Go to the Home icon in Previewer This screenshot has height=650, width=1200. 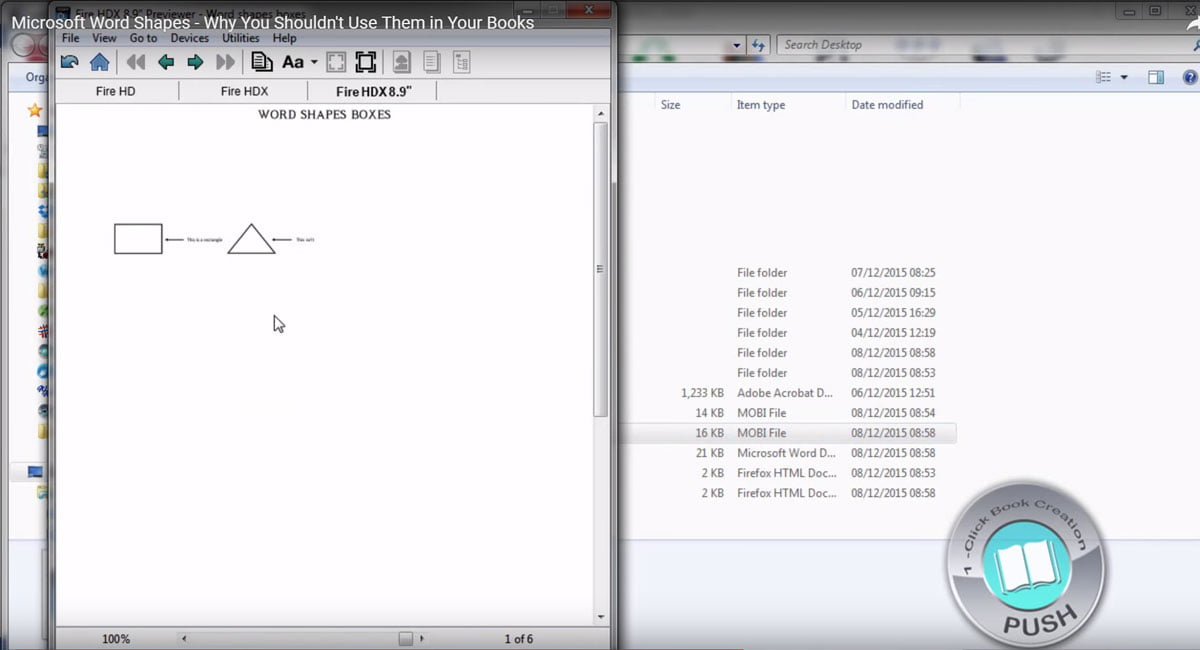click(x=99, y=62)
